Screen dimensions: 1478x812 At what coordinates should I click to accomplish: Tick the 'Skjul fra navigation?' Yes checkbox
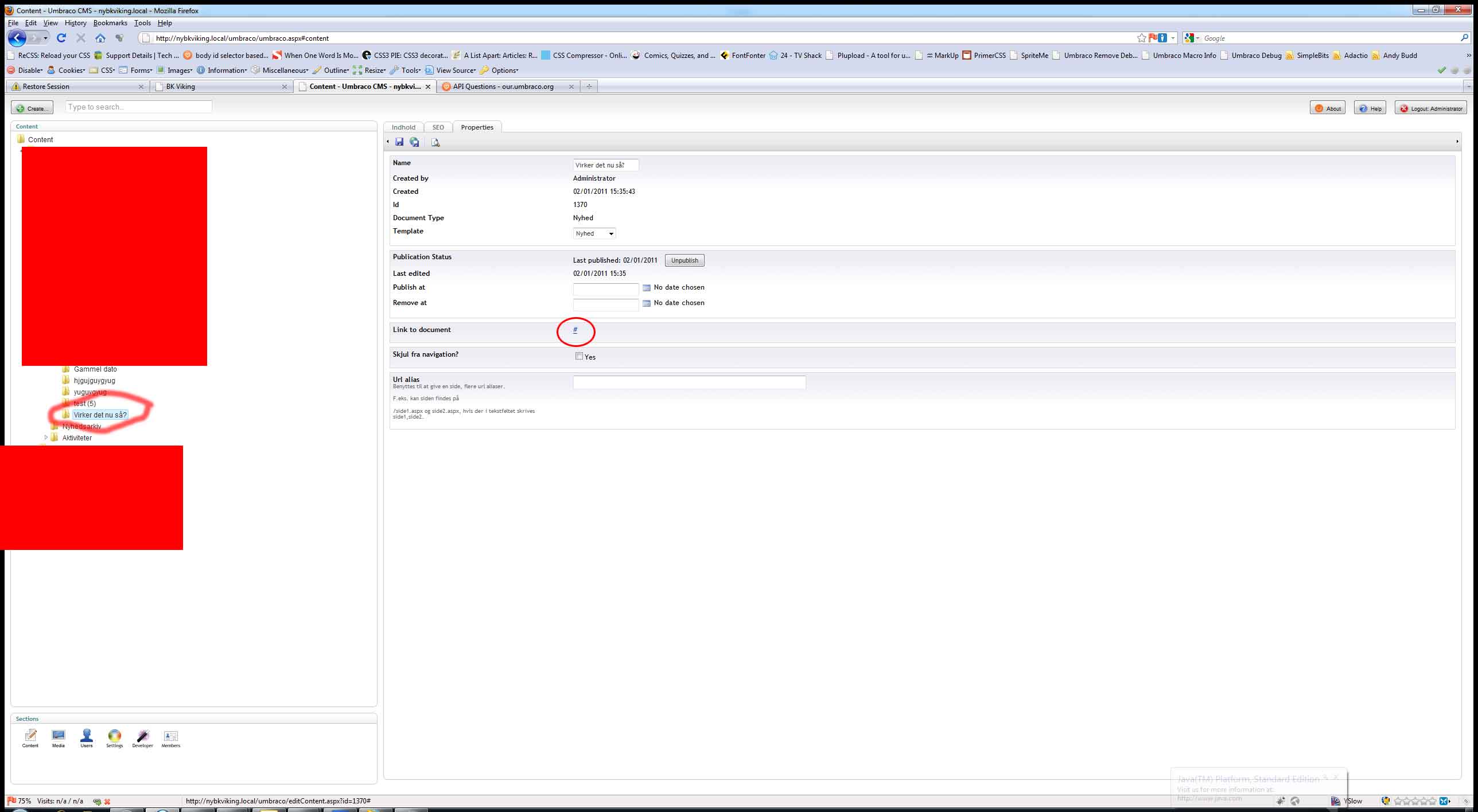[579, 356]
